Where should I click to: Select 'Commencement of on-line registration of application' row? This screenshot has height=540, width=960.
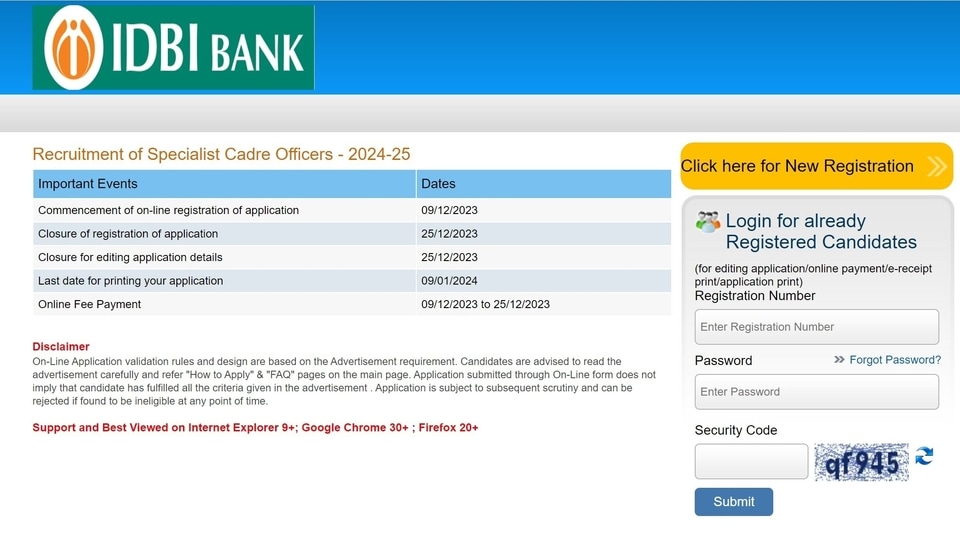pyautogui.click(x=352, y=210)
